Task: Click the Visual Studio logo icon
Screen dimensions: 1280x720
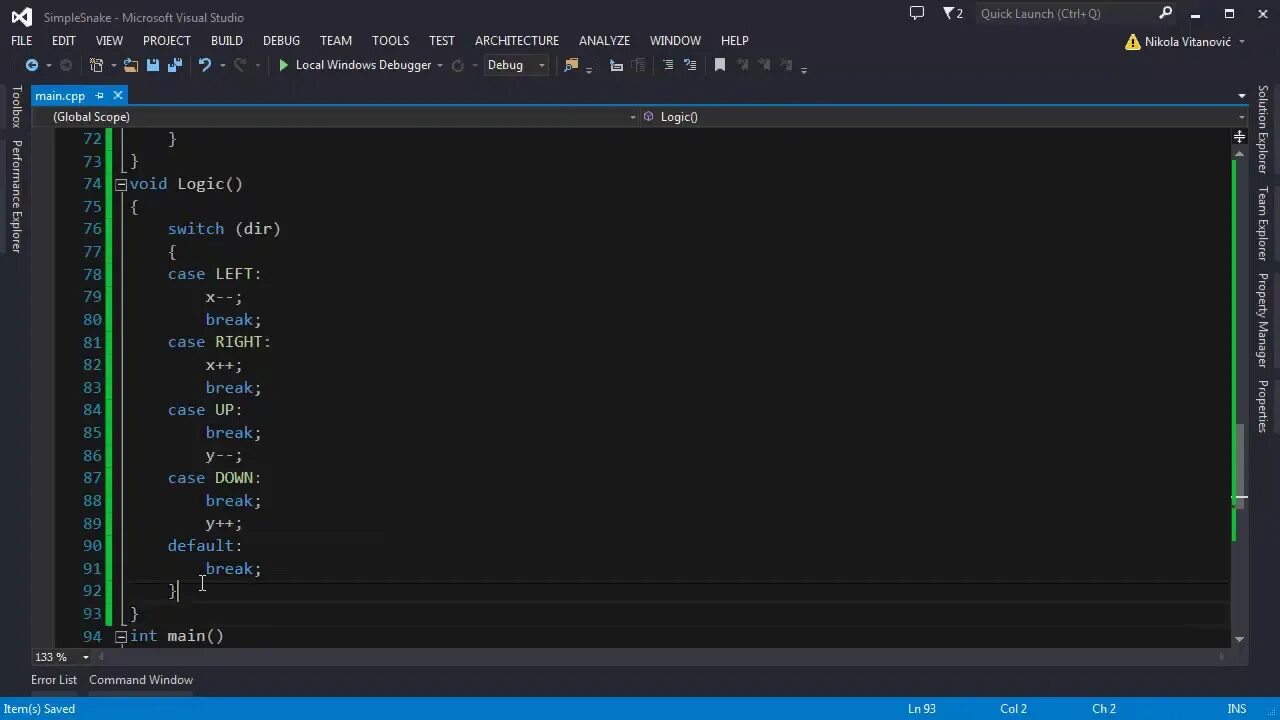Action: tap(21, 16)
